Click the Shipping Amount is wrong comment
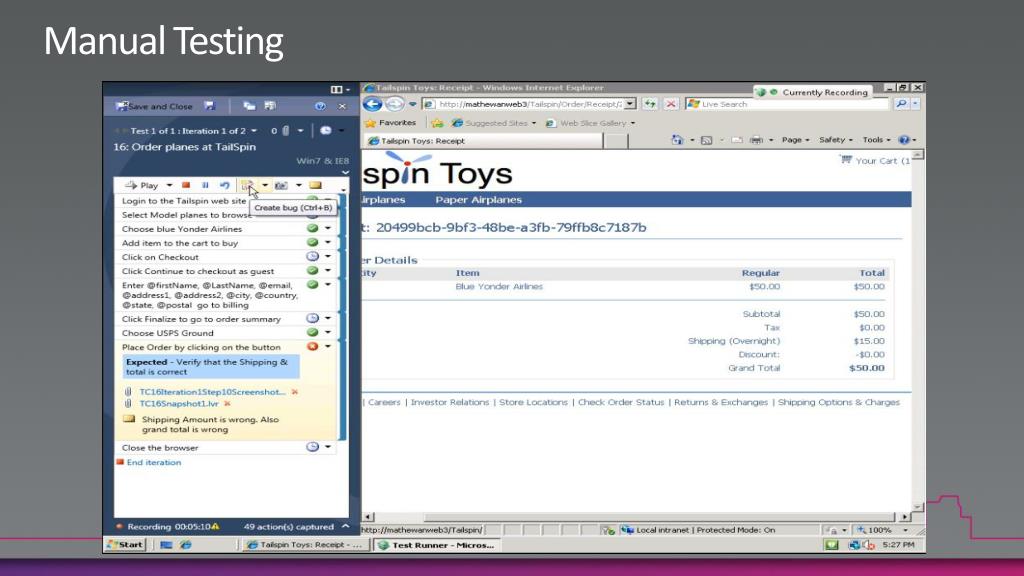The image size is (1024, 576). pos(210,424)
